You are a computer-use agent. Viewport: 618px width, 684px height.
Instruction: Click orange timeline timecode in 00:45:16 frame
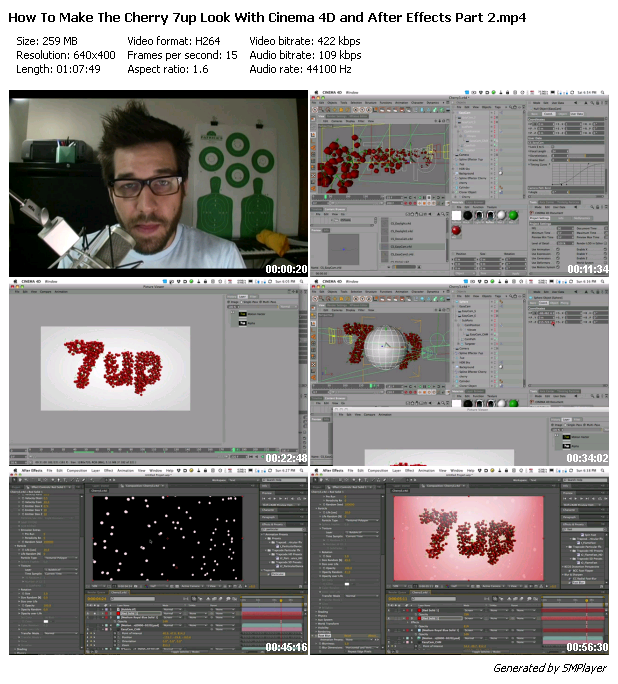coord(96,599)
